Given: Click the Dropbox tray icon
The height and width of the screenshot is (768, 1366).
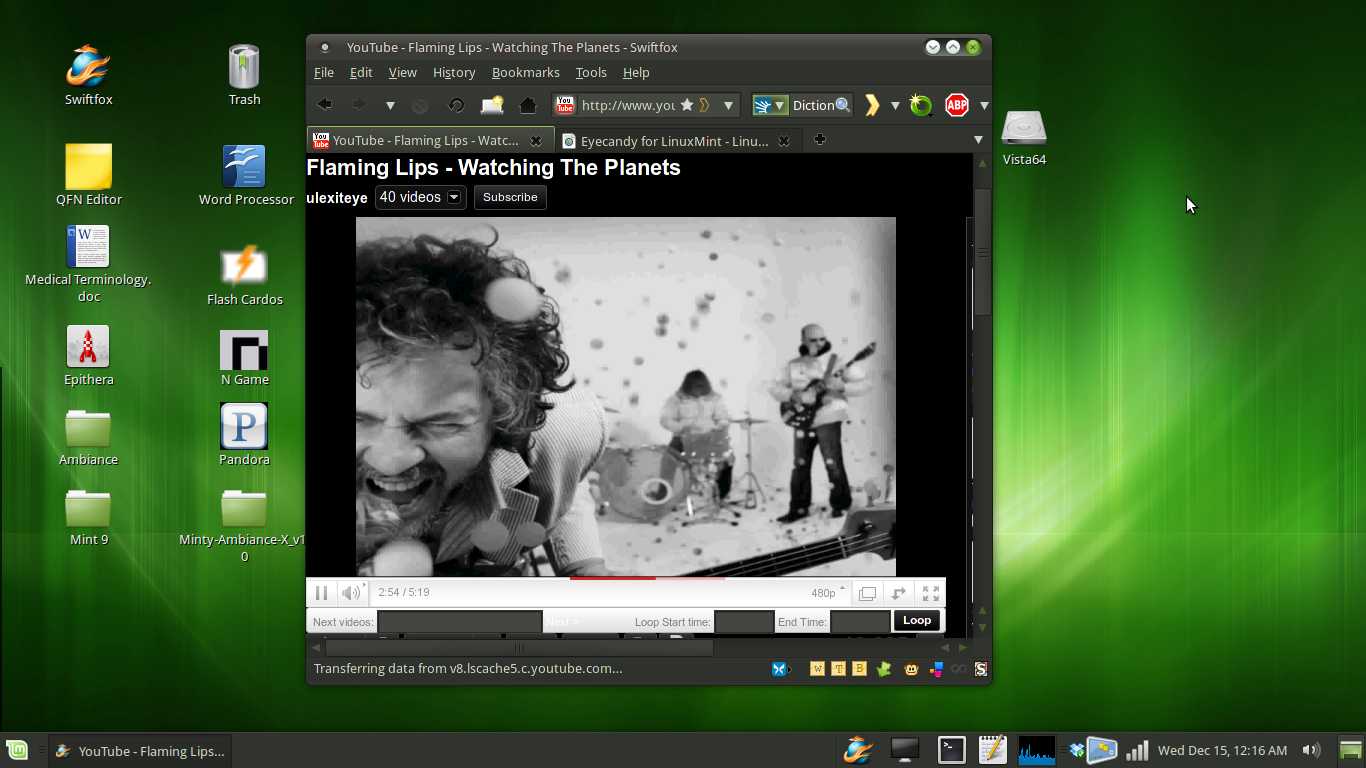Looking at the screenshot, I should click(x=1076, y=750).
